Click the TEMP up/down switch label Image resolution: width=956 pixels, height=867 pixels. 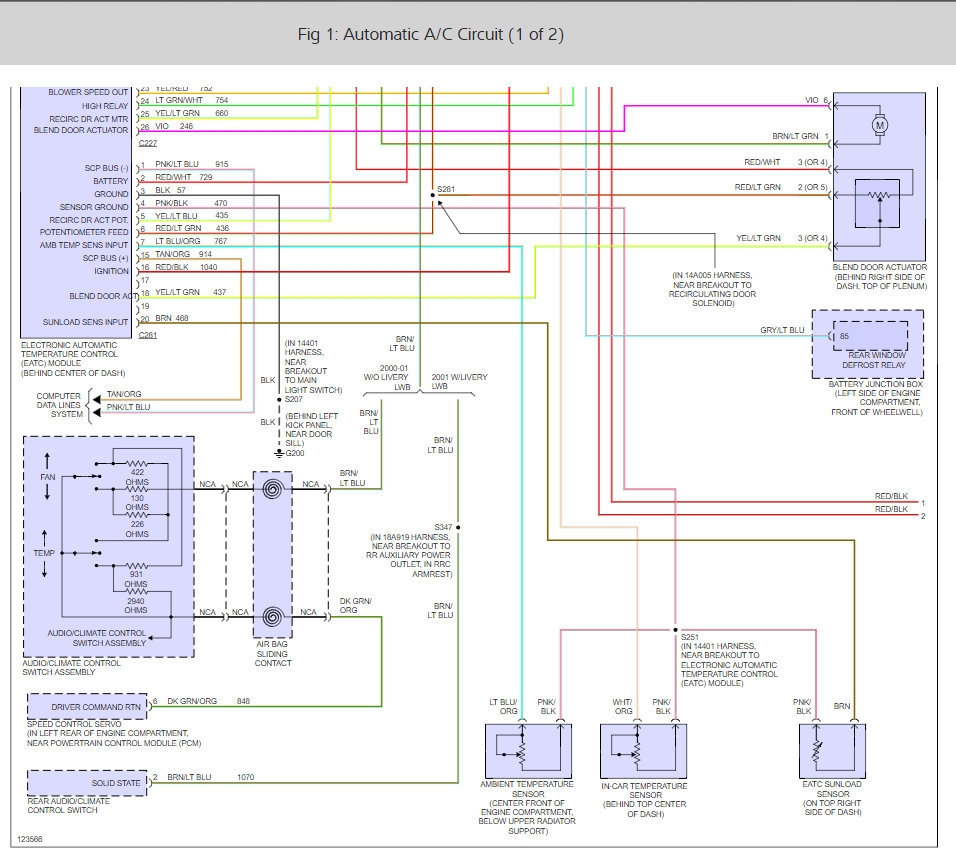click(44, 553)
